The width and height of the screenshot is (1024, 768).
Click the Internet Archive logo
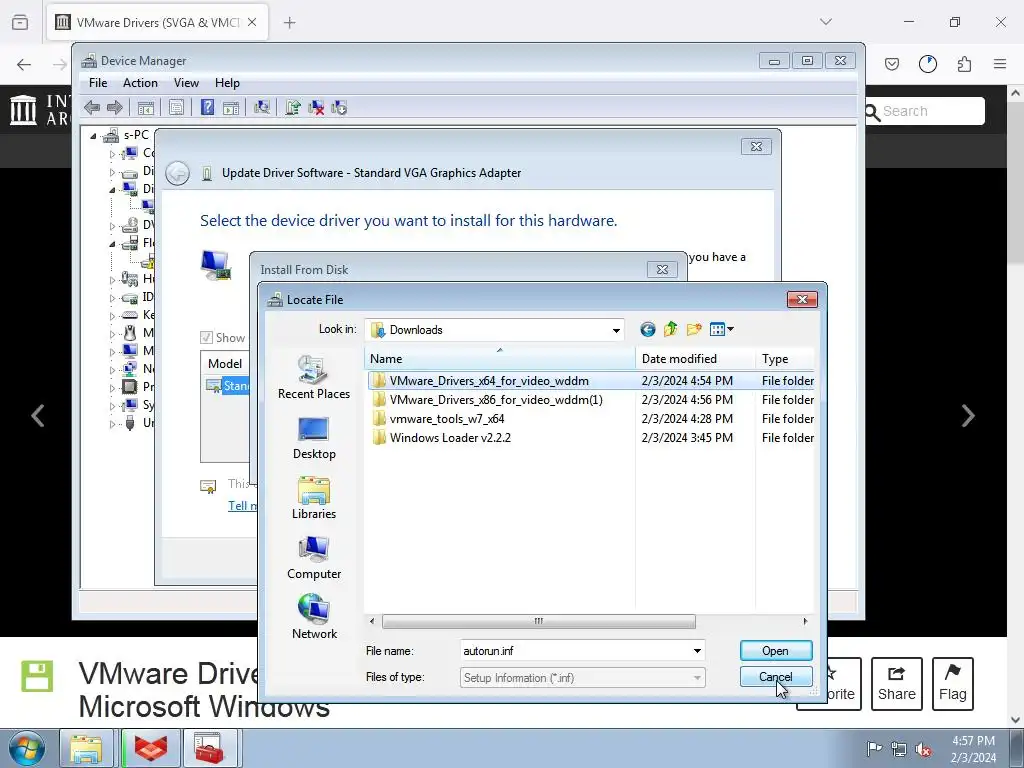[24, 110]
